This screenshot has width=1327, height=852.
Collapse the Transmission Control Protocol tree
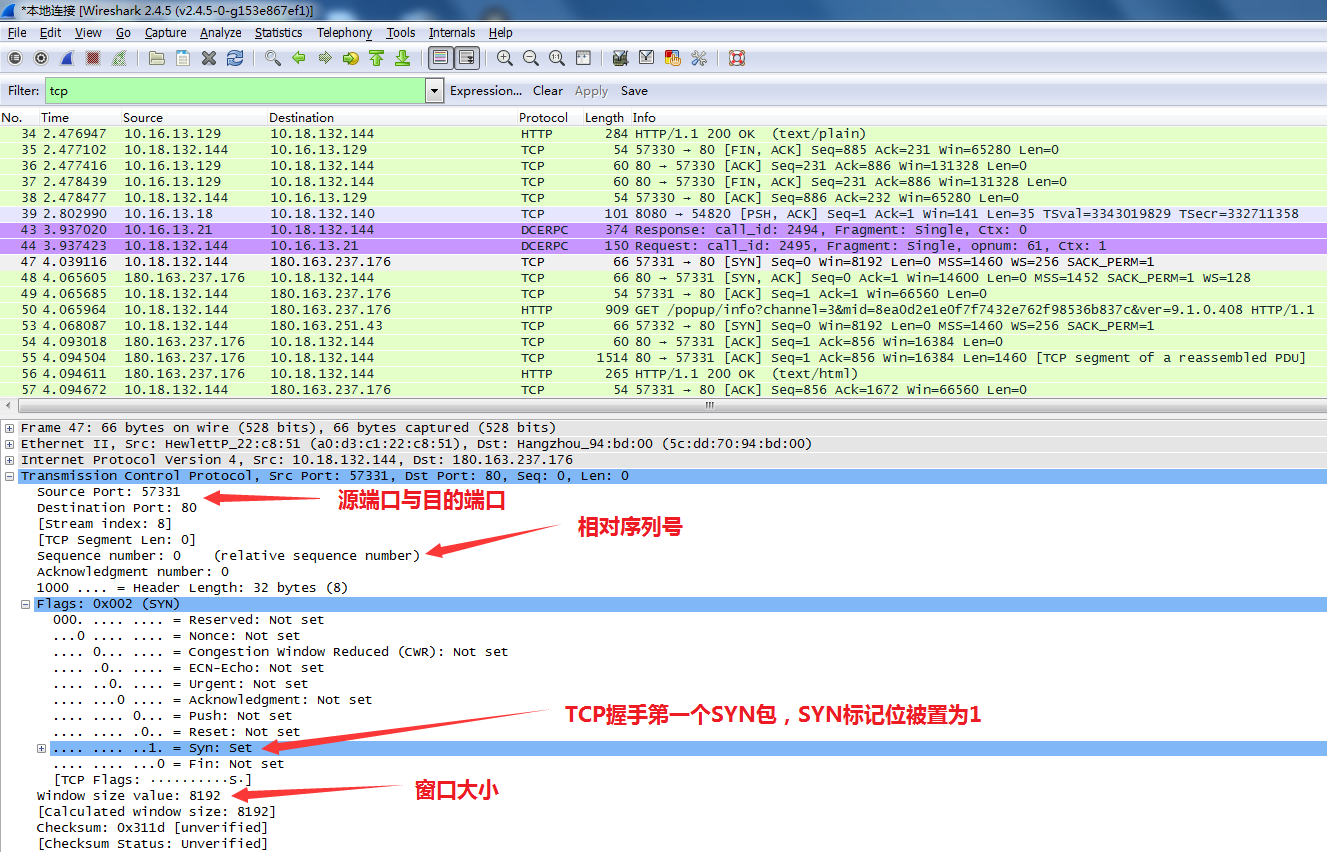pyautogui.click(x=10, y=476)
